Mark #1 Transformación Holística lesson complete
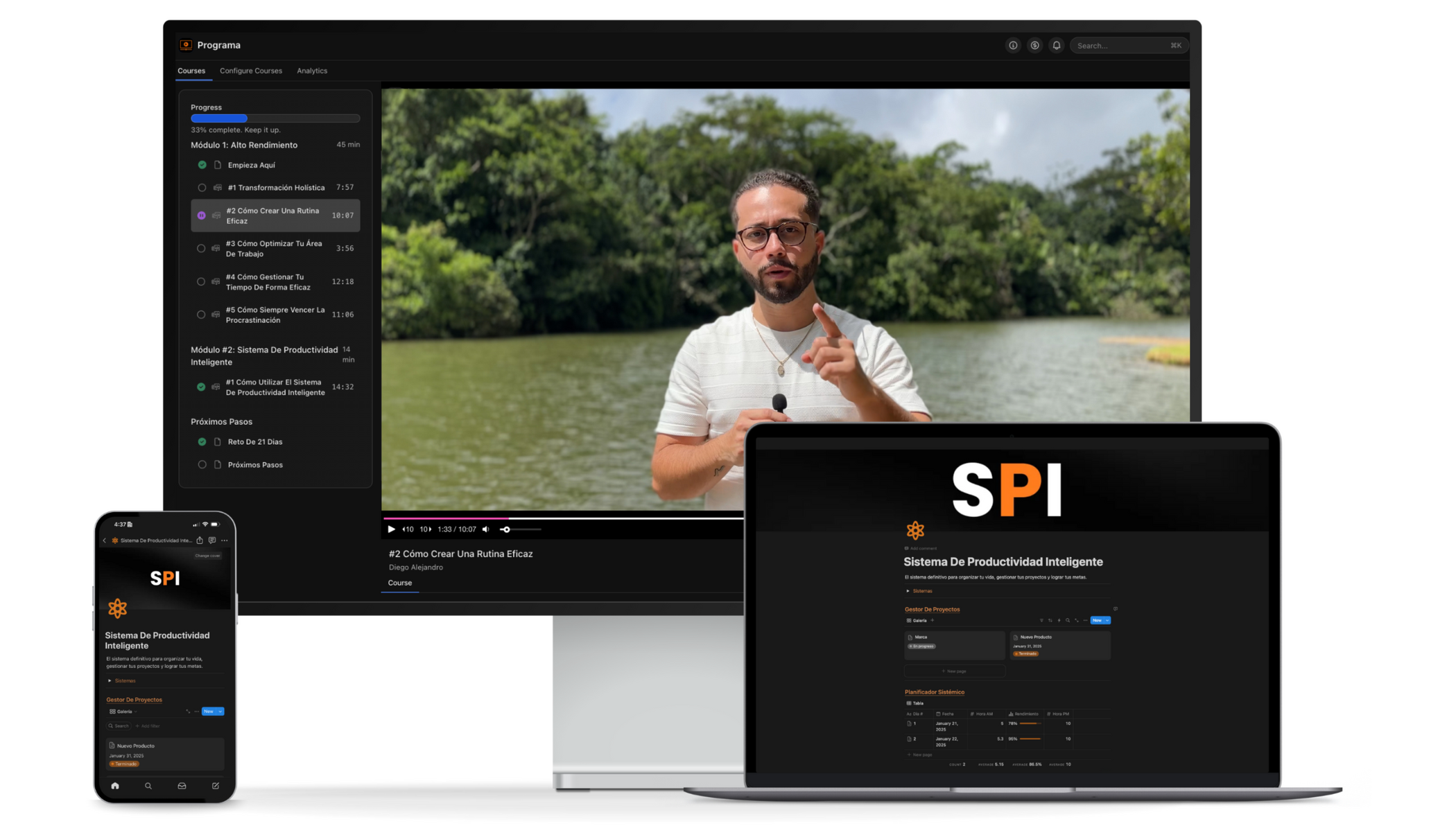Image resolution: width=1456 pixels, height=835 pixels. point(202,188)
